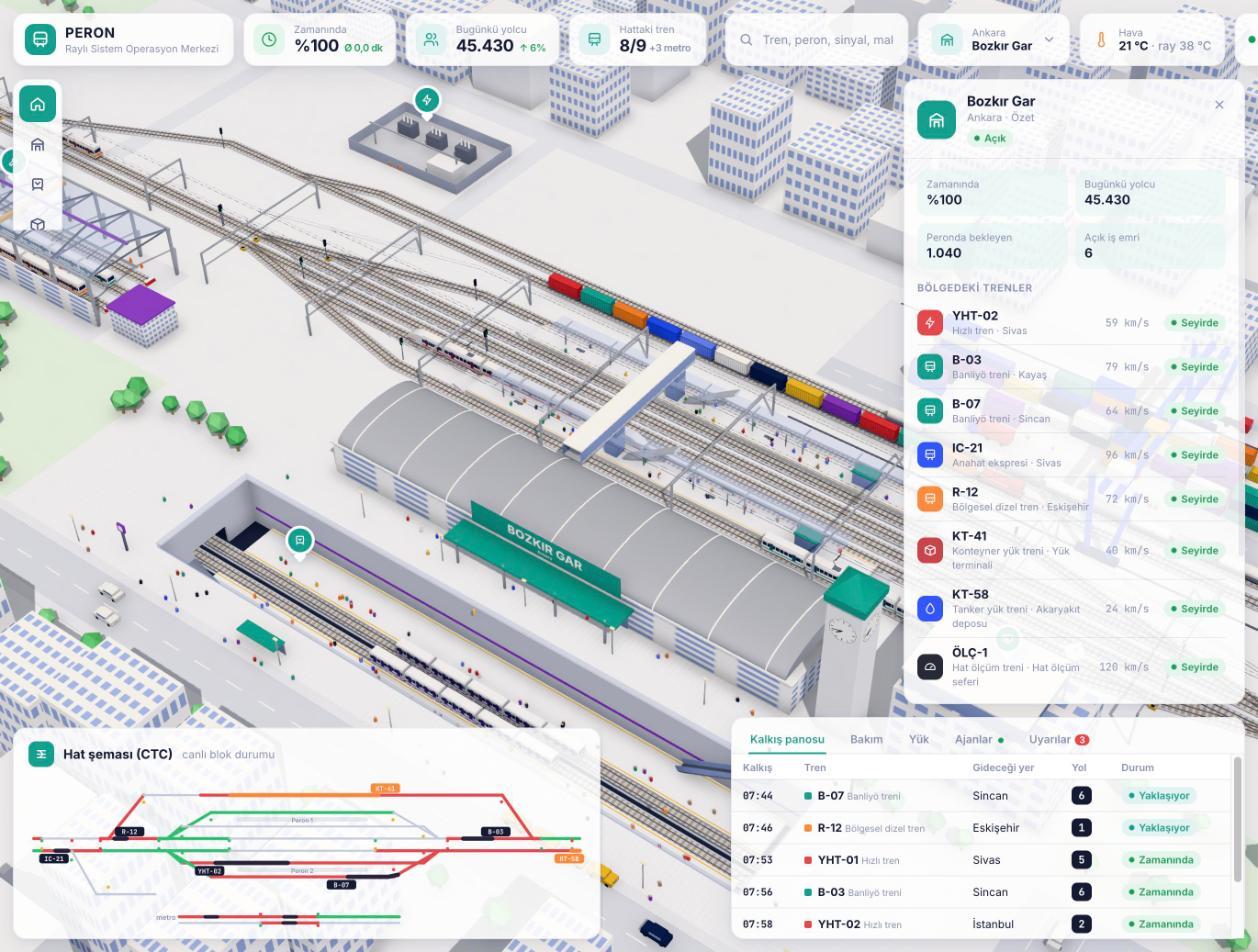Click the 07:53 YHT-01 Sivas departure
This screenshot has width=1258, height=952.
pos(983,860)
